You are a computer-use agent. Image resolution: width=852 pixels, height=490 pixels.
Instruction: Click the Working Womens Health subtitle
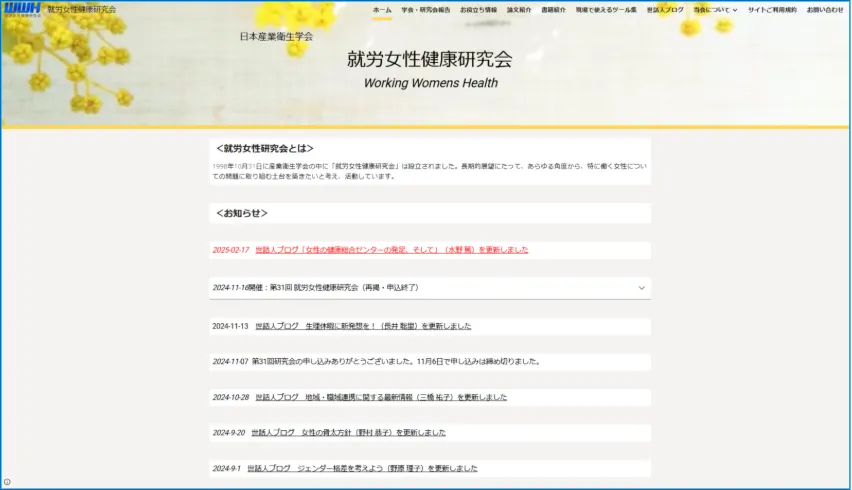tap(430, 83)
